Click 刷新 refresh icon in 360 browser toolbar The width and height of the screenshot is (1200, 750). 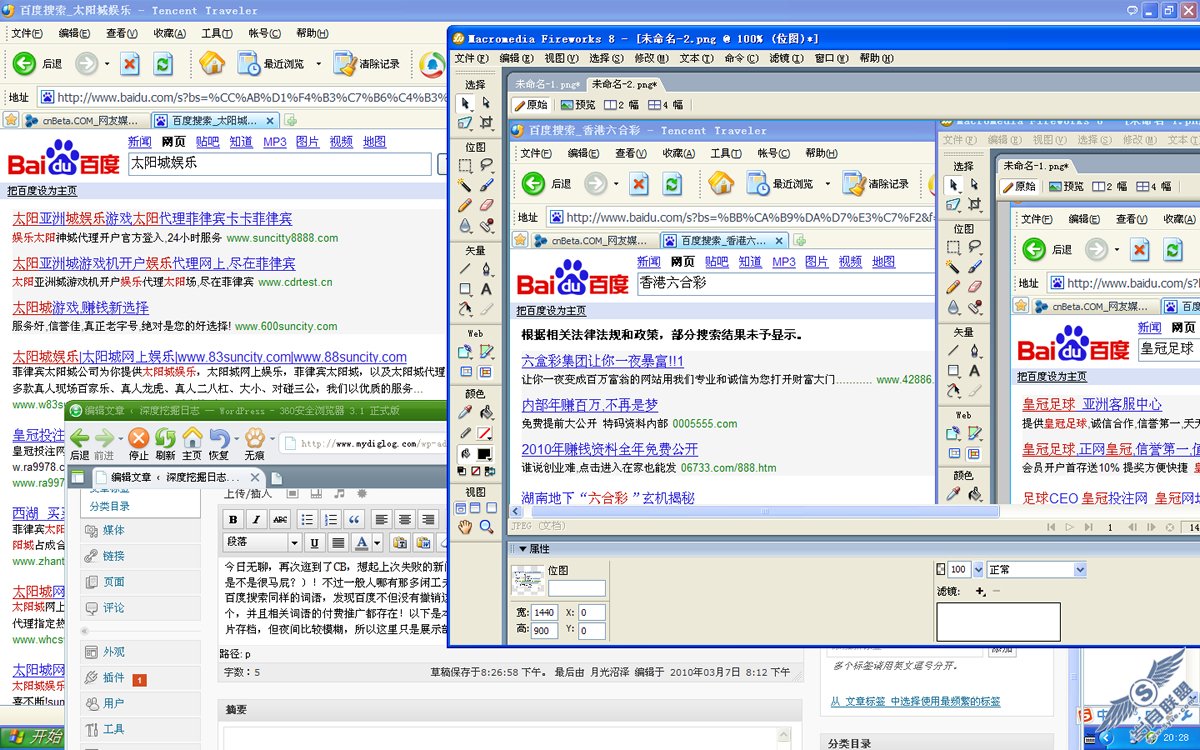pos(165,437)
